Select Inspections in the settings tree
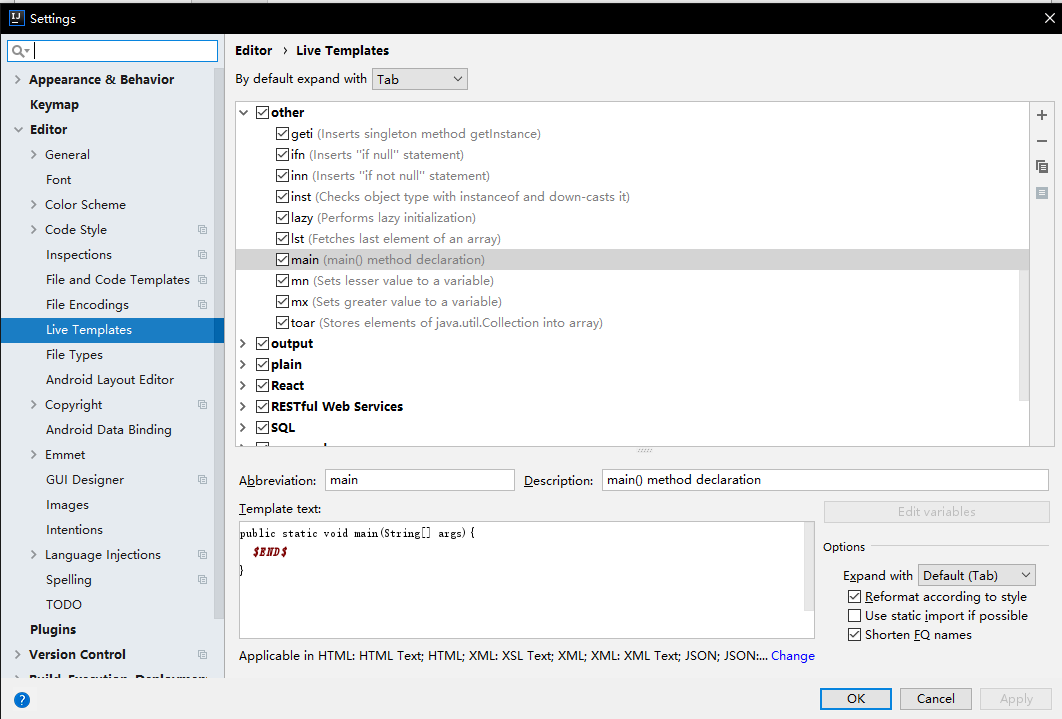This screenshot has height=719, width=1062. (x=79, y=255)
